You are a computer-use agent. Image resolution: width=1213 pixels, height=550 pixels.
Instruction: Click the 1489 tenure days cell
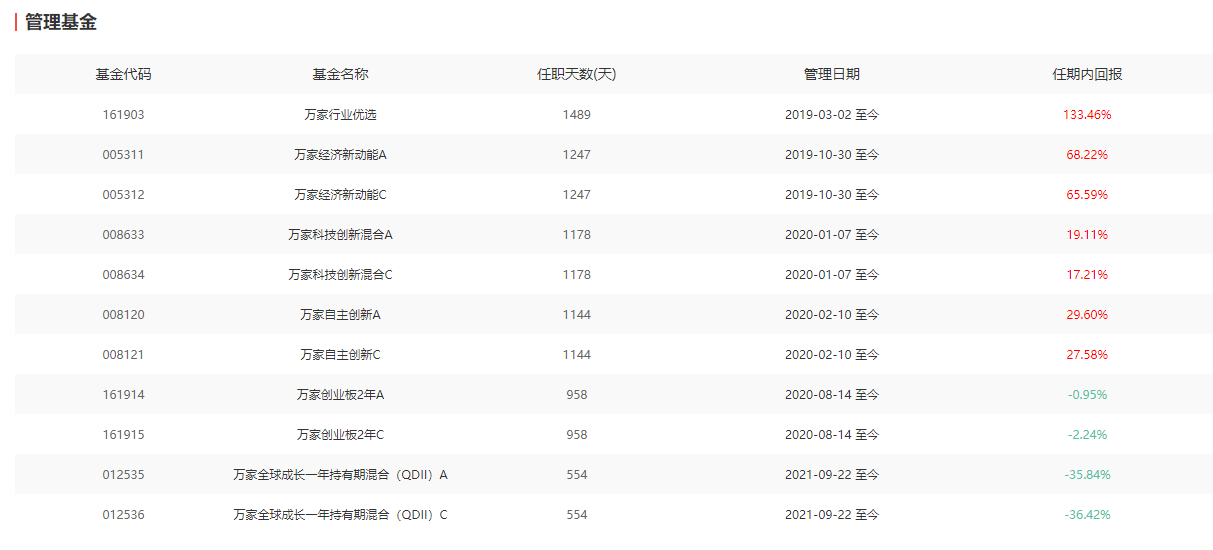[x=577, y=115]
